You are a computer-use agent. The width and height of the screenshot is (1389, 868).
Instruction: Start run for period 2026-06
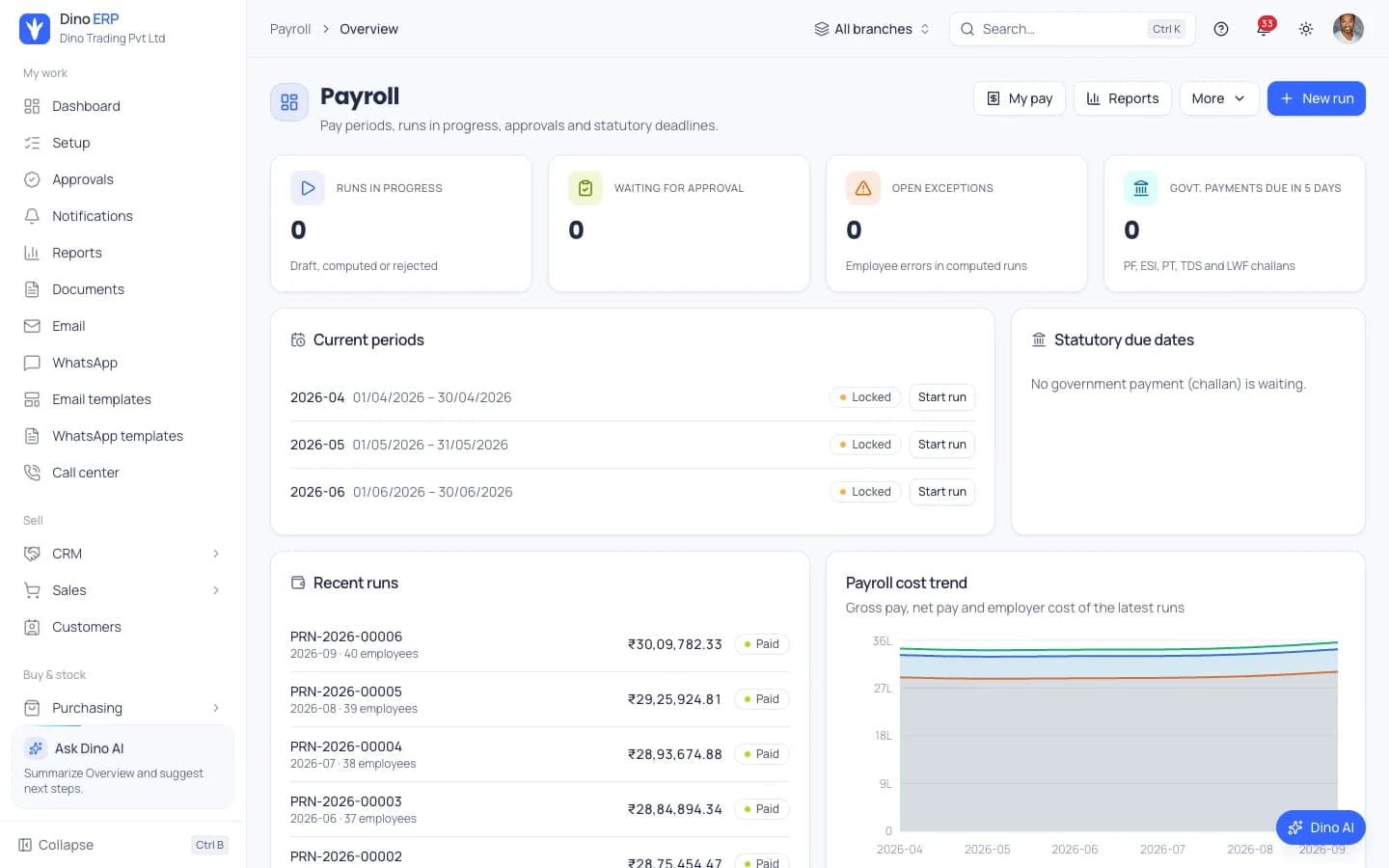(x=942, y=492)
